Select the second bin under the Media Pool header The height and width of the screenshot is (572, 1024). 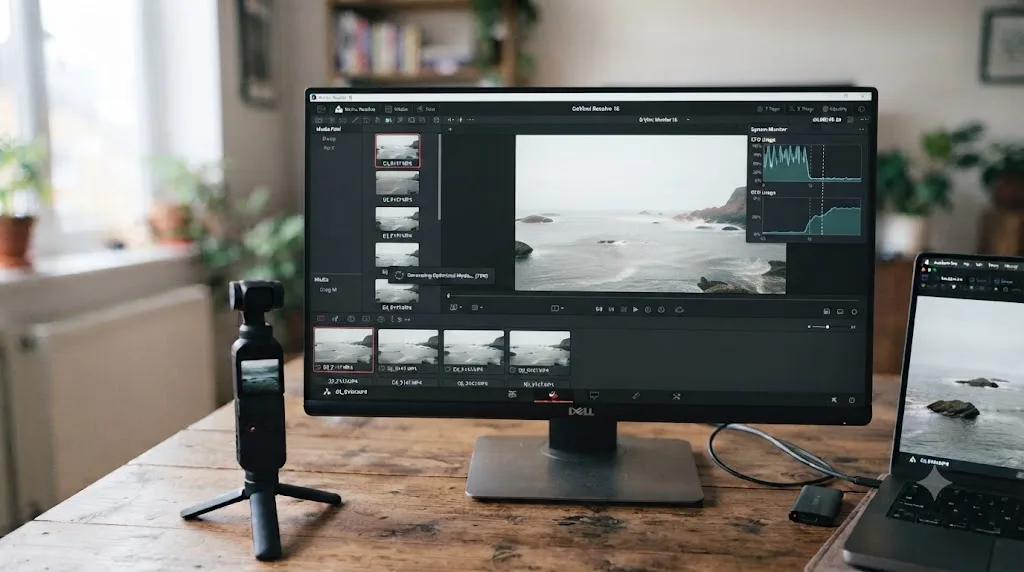(x=328, y=148)
